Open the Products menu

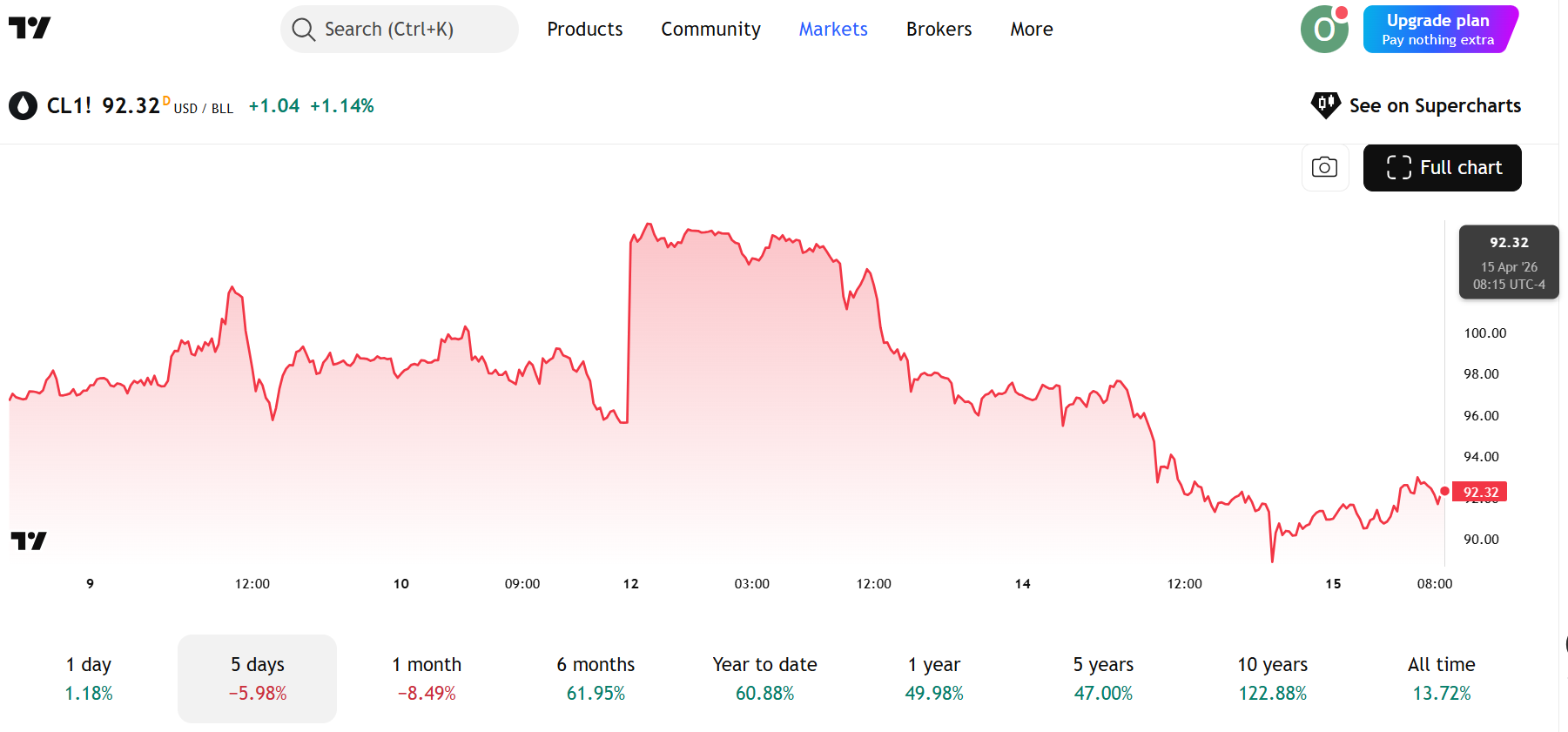(584, 30)
